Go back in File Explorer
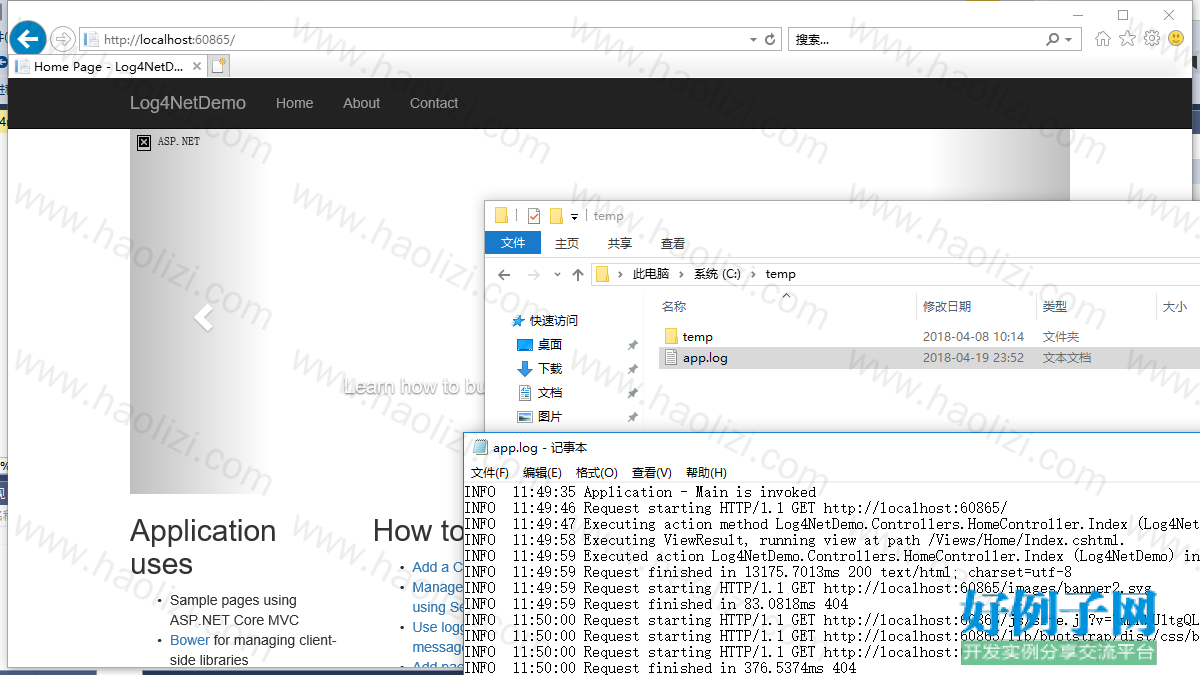1200x675 pixels. [504, 274]
